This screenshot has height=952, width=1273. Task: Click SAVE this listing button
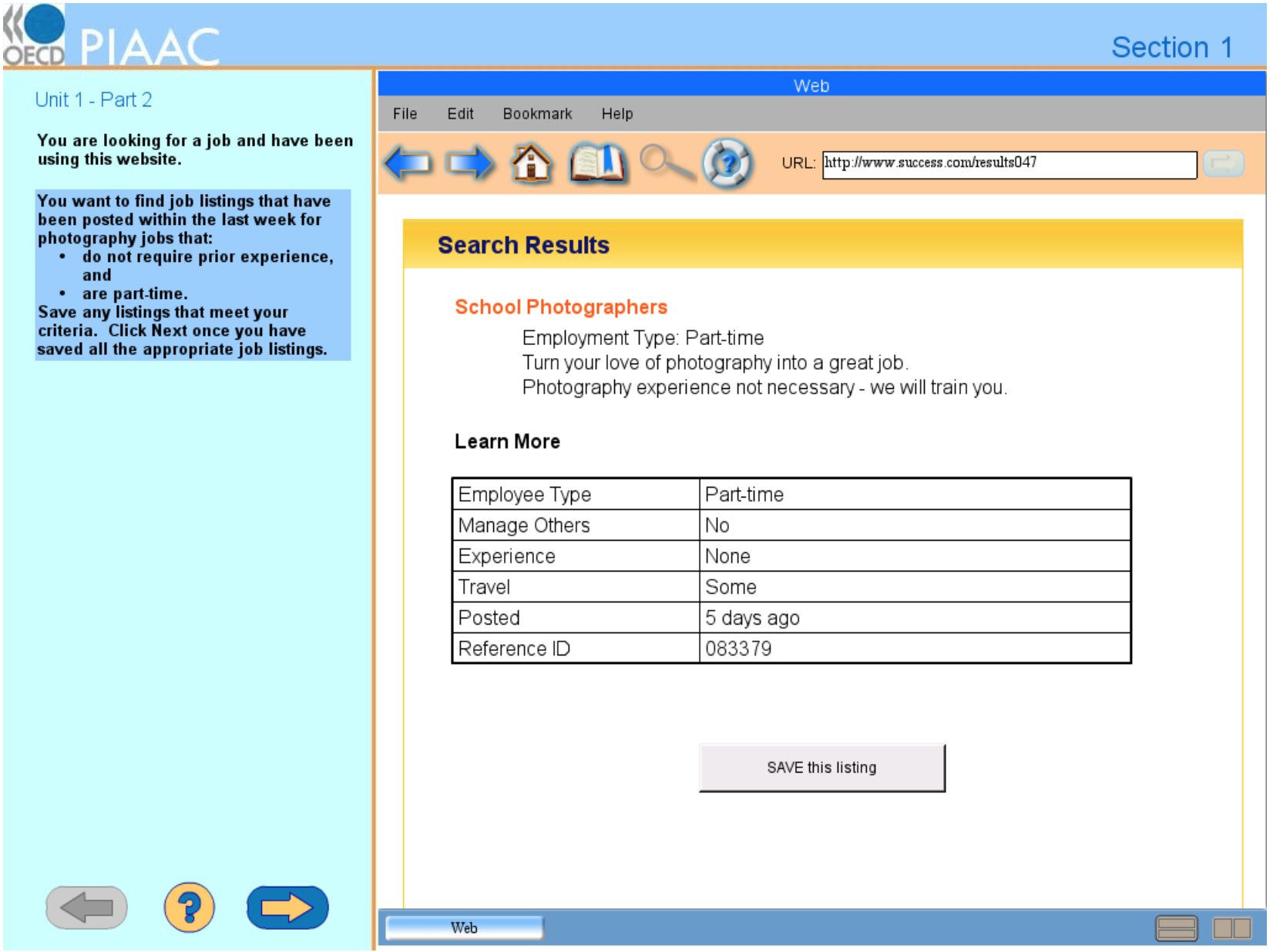click(x=821, y=768)
